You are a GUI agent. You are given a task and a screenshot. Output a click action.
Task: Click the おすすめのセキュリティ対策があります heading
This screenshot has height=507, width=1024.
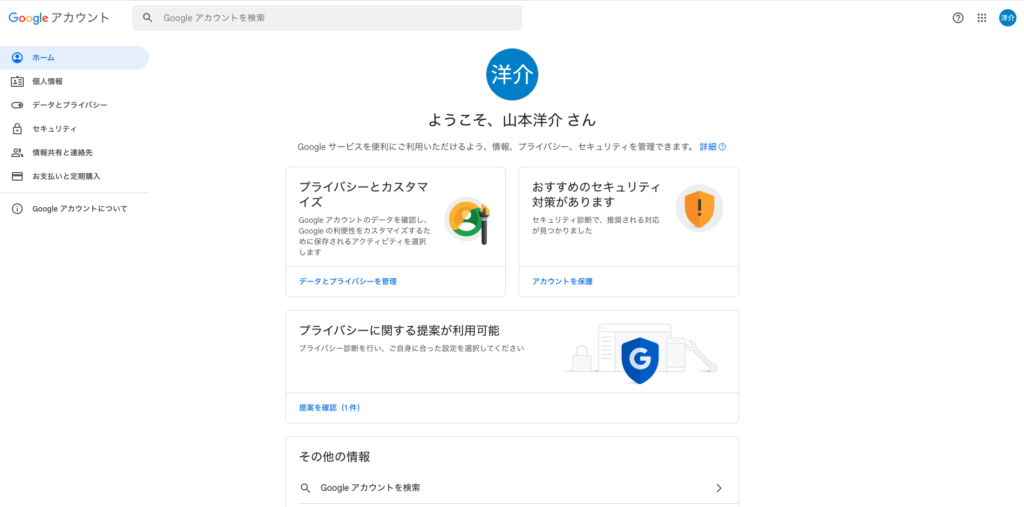596,194
